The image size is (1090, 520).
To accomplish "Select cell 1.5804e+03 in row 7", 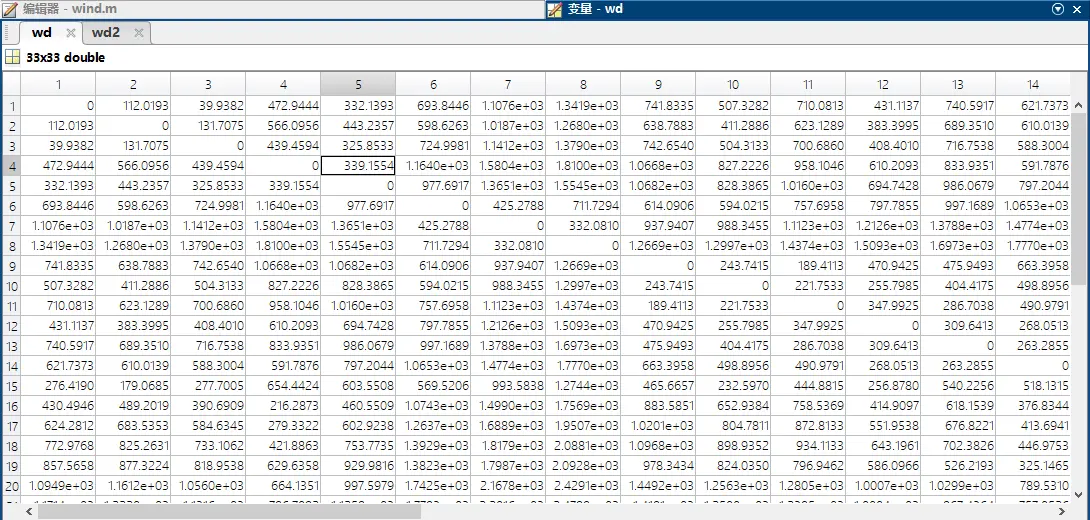I will coord(283,226).
